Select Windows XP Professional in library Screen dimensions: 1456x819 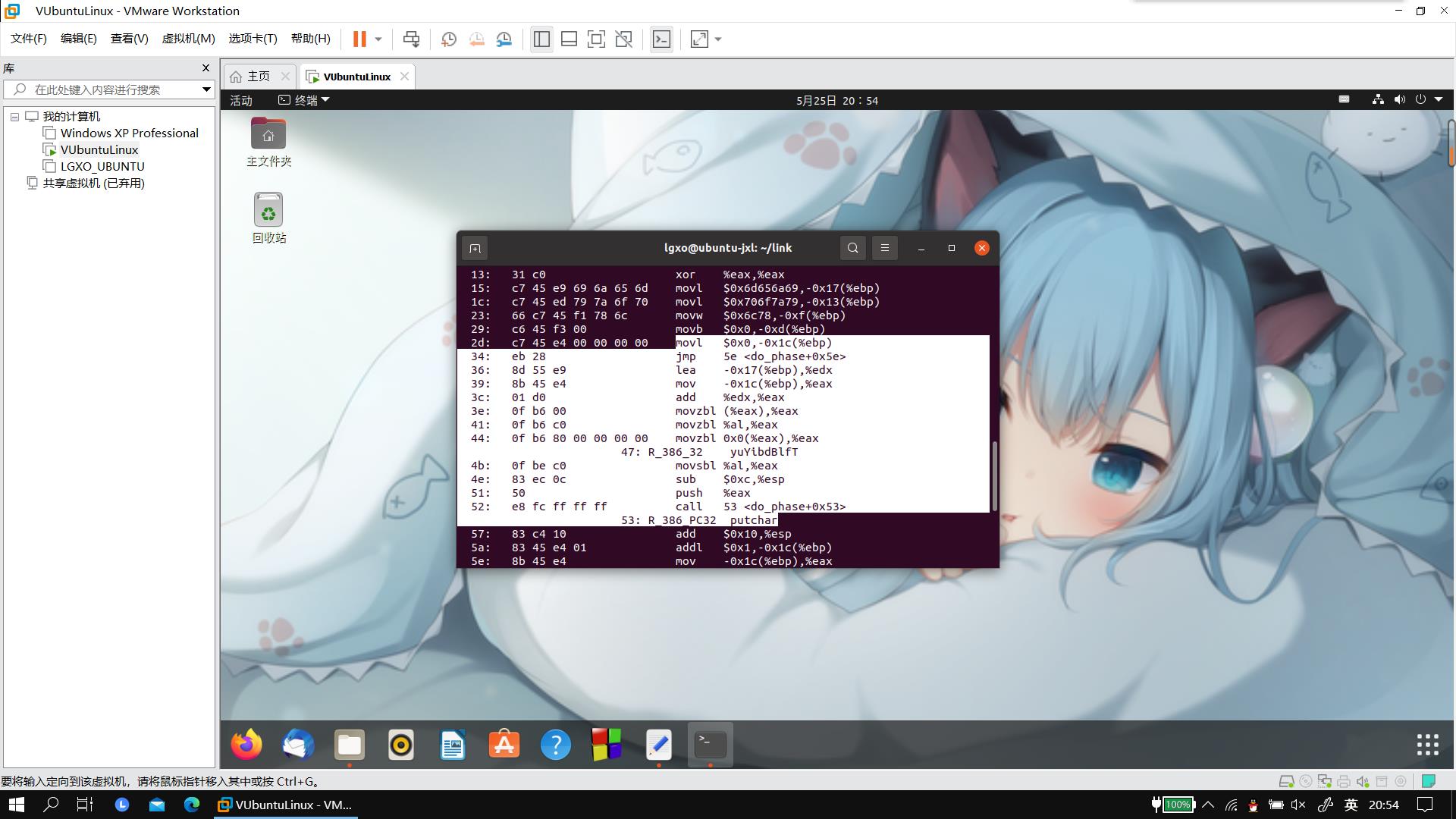point(129,133)
